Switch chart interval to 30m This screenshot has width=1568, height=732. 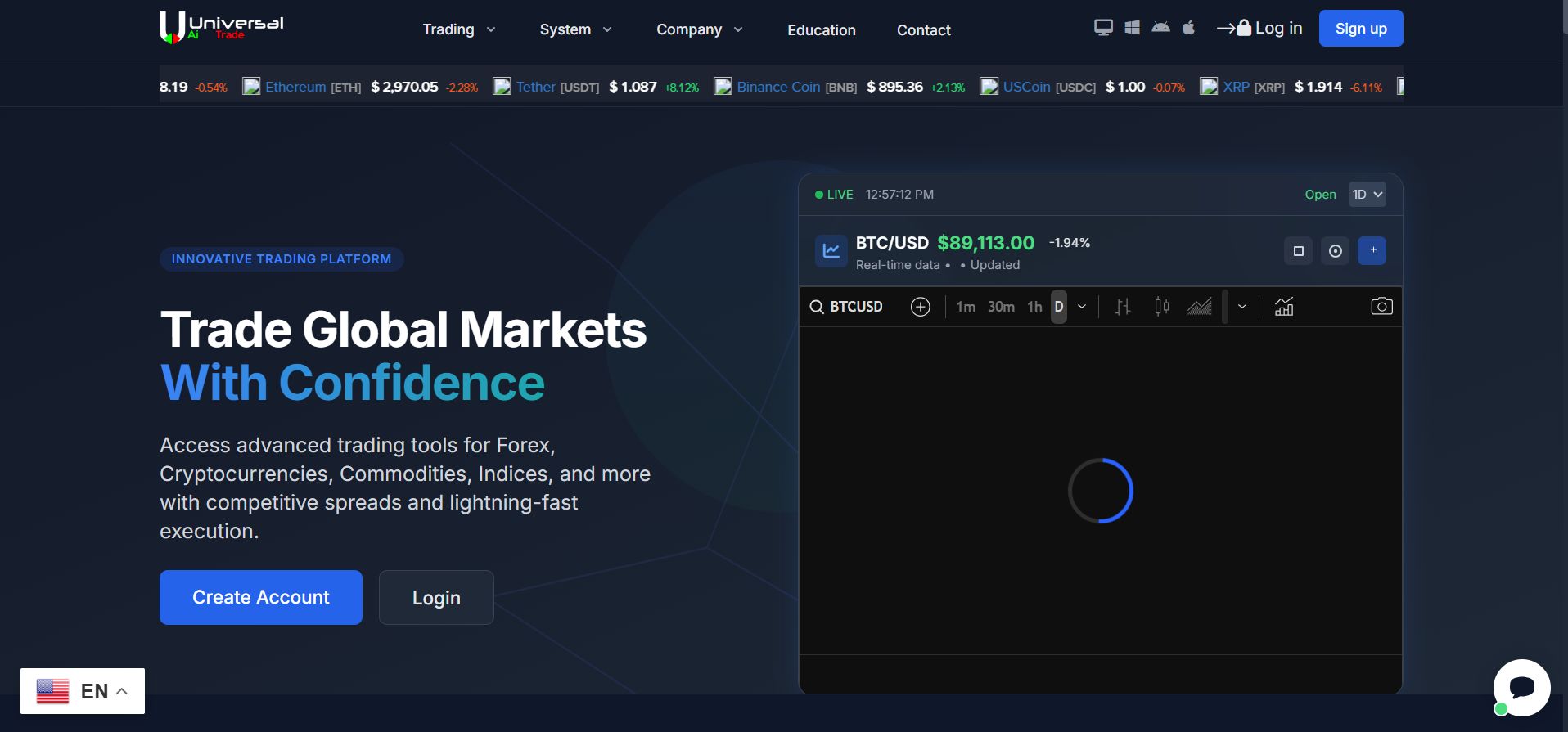pyautogui.click(x=1001, y=307)
